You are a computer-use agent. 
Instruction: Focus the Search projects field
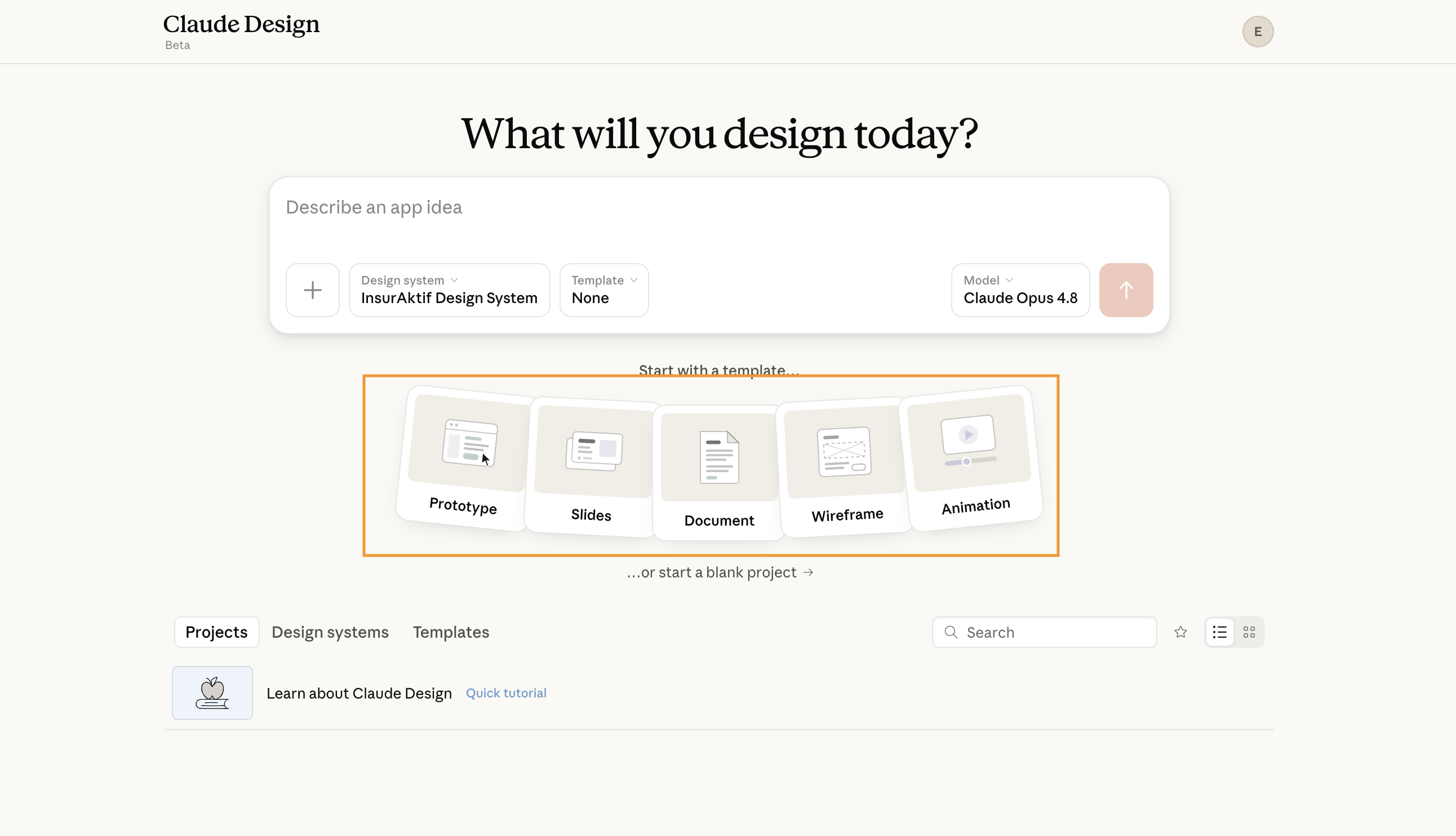click(1044, 632)
